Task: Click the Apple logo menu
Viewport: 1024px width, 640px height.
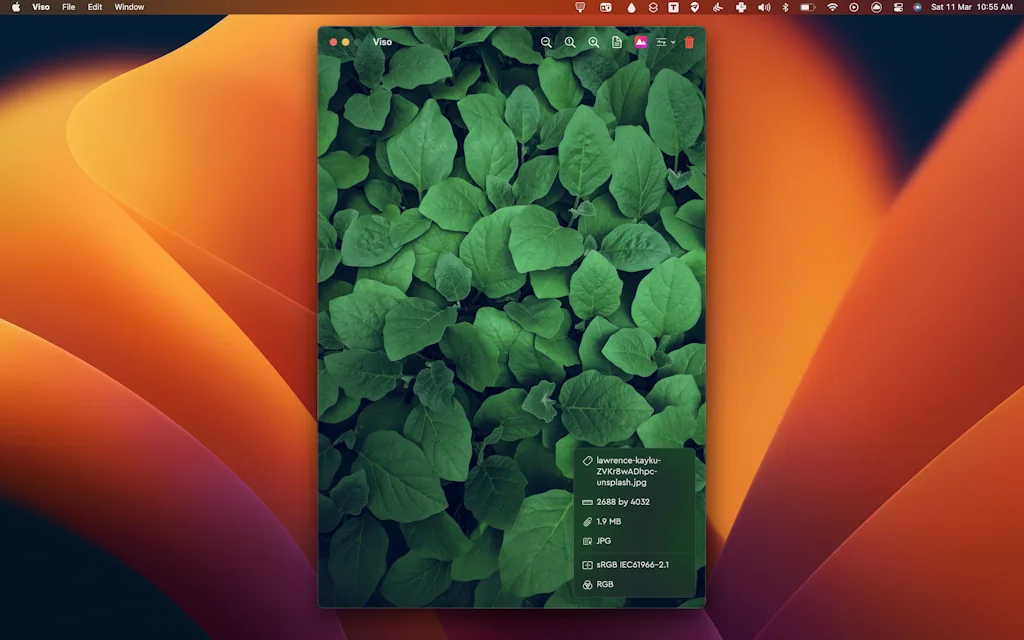Action: coord(16,7)
